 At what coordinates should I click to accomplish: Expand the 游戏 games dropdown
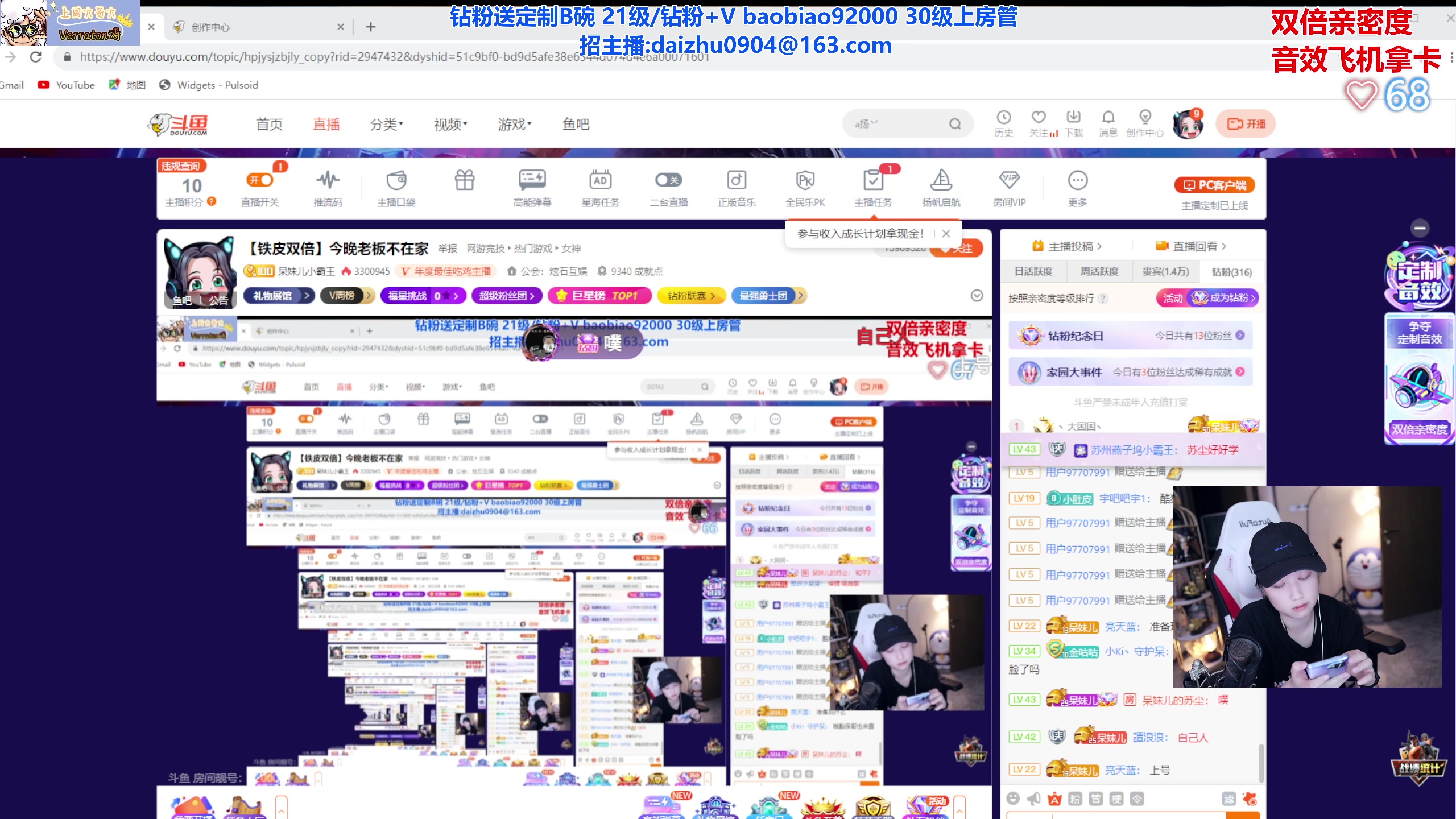pyautogui.click(x=515, y=124)
